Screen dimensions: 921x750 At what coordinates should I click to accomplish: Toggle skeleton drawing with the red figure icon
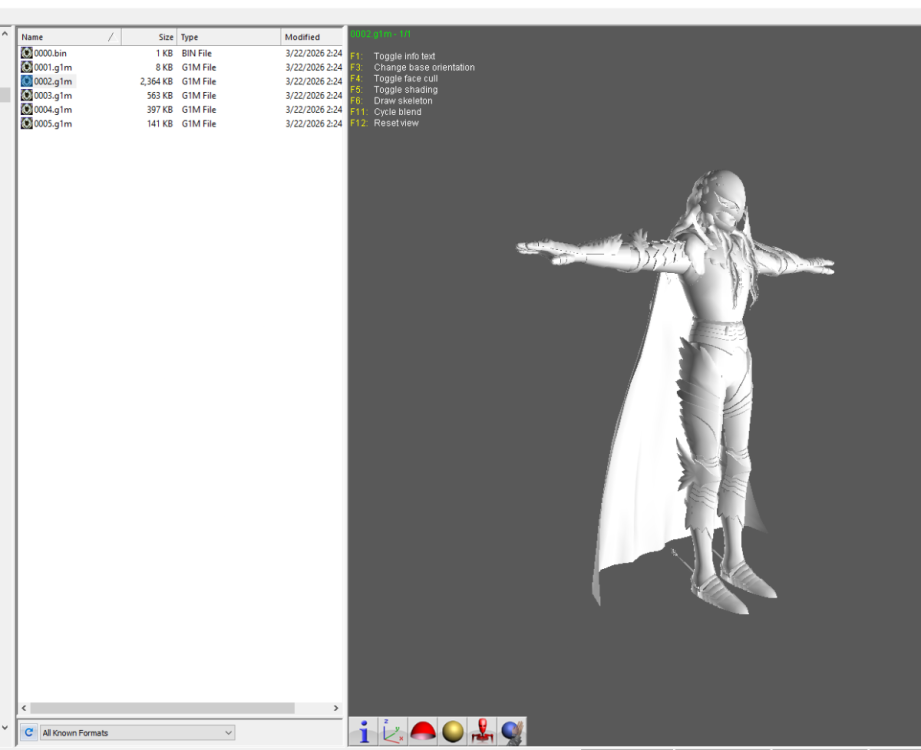(482, 731)
